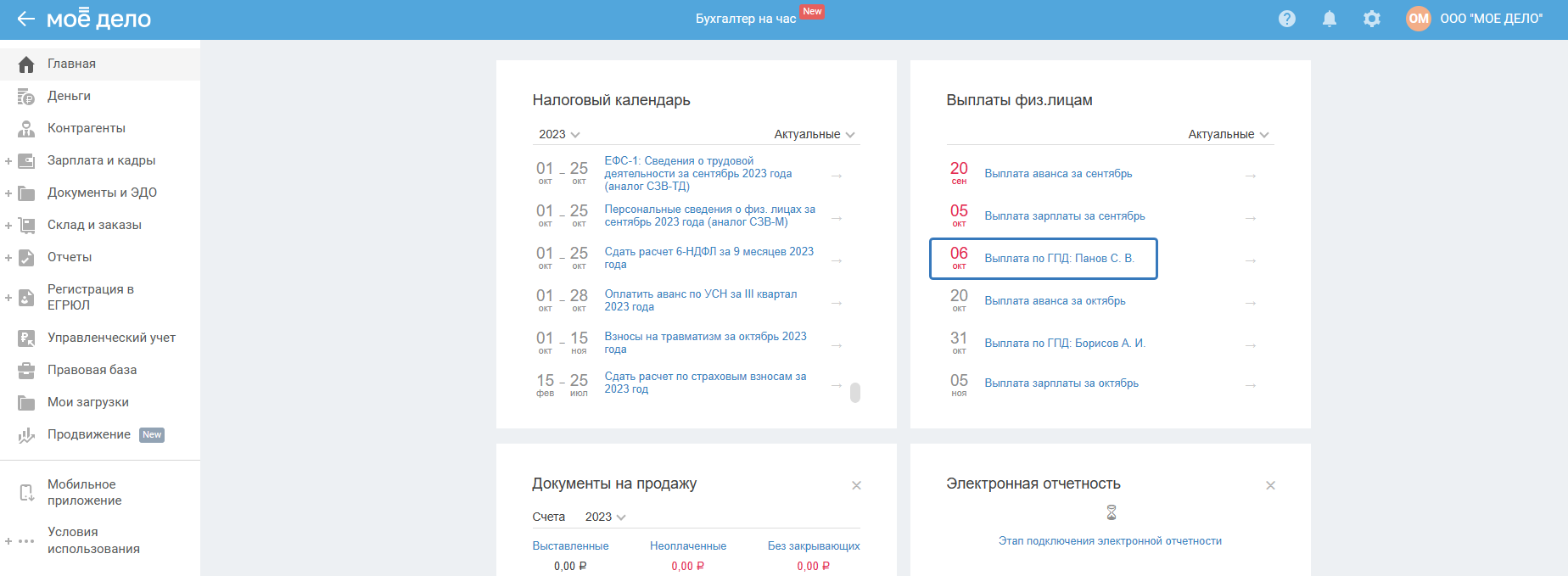
Task: Open Выплата зарплаты за сентябрь link
Action: click(x=1065, y=216)
